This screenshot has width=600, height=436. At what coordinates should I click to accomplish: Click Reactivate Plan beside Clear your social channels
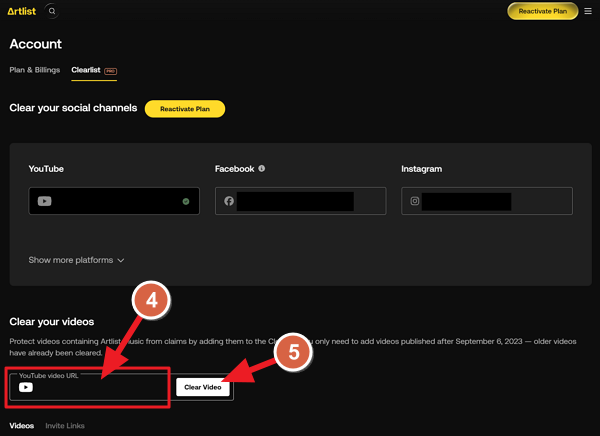pyautogui.click(x=185, y=109)
